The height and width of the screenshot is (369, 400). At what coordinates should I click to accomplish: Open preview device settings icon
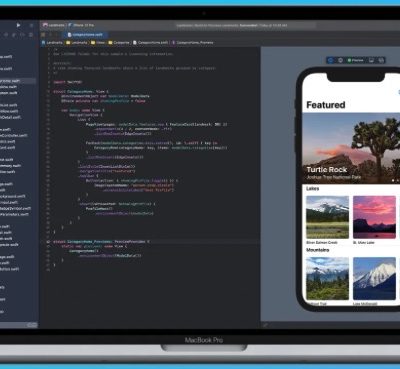click(371, 60)
